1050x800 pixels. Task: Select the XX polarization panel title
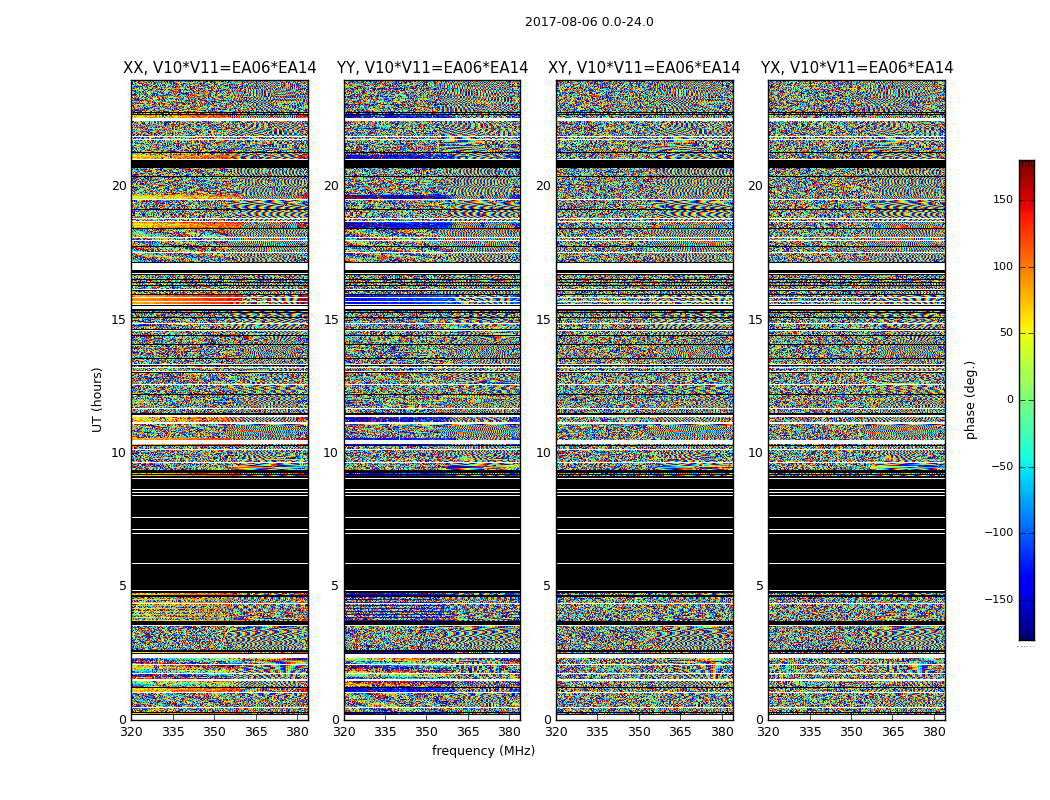coord(219,68)
